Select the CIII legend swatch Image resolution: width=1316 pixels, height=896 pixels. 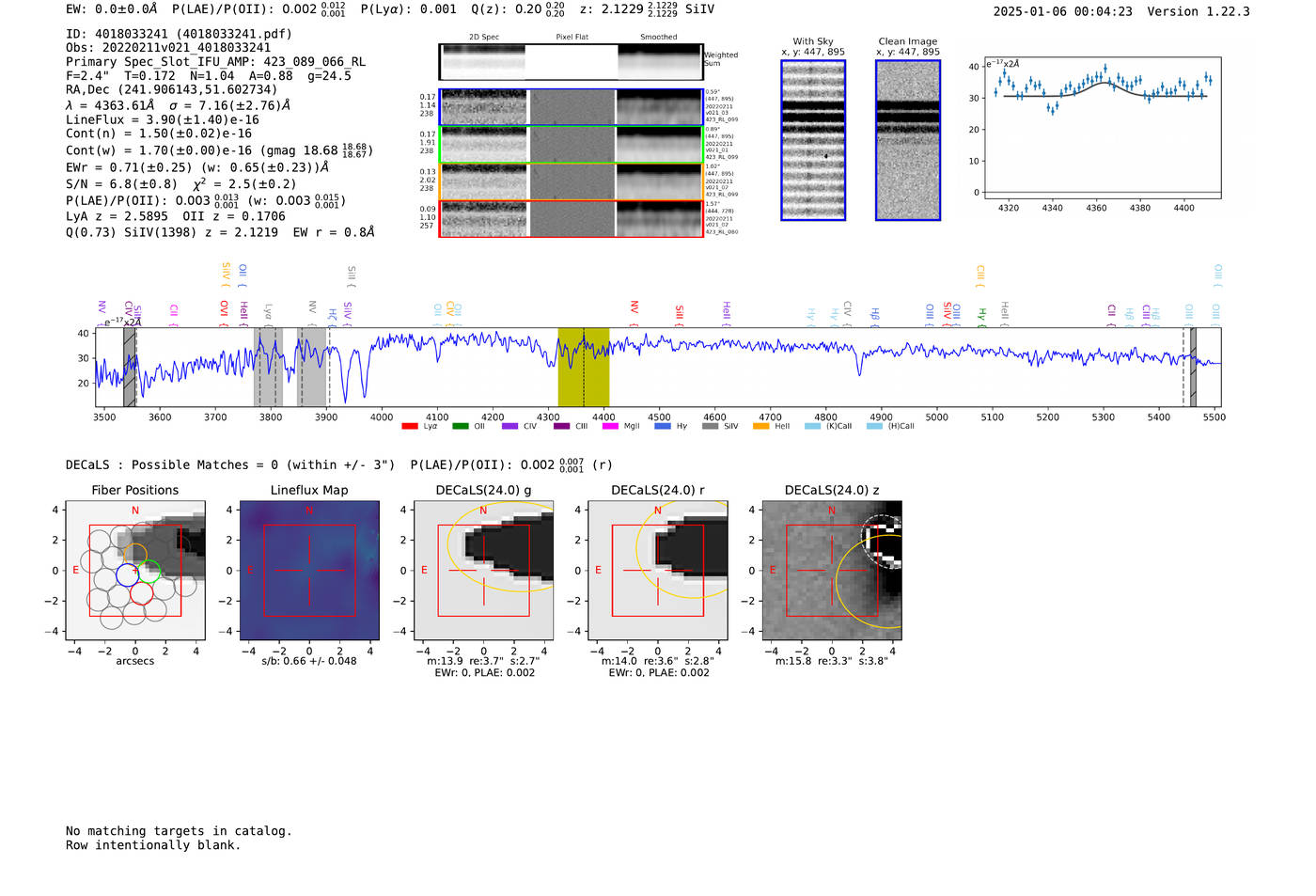click(x=561, y=426)
